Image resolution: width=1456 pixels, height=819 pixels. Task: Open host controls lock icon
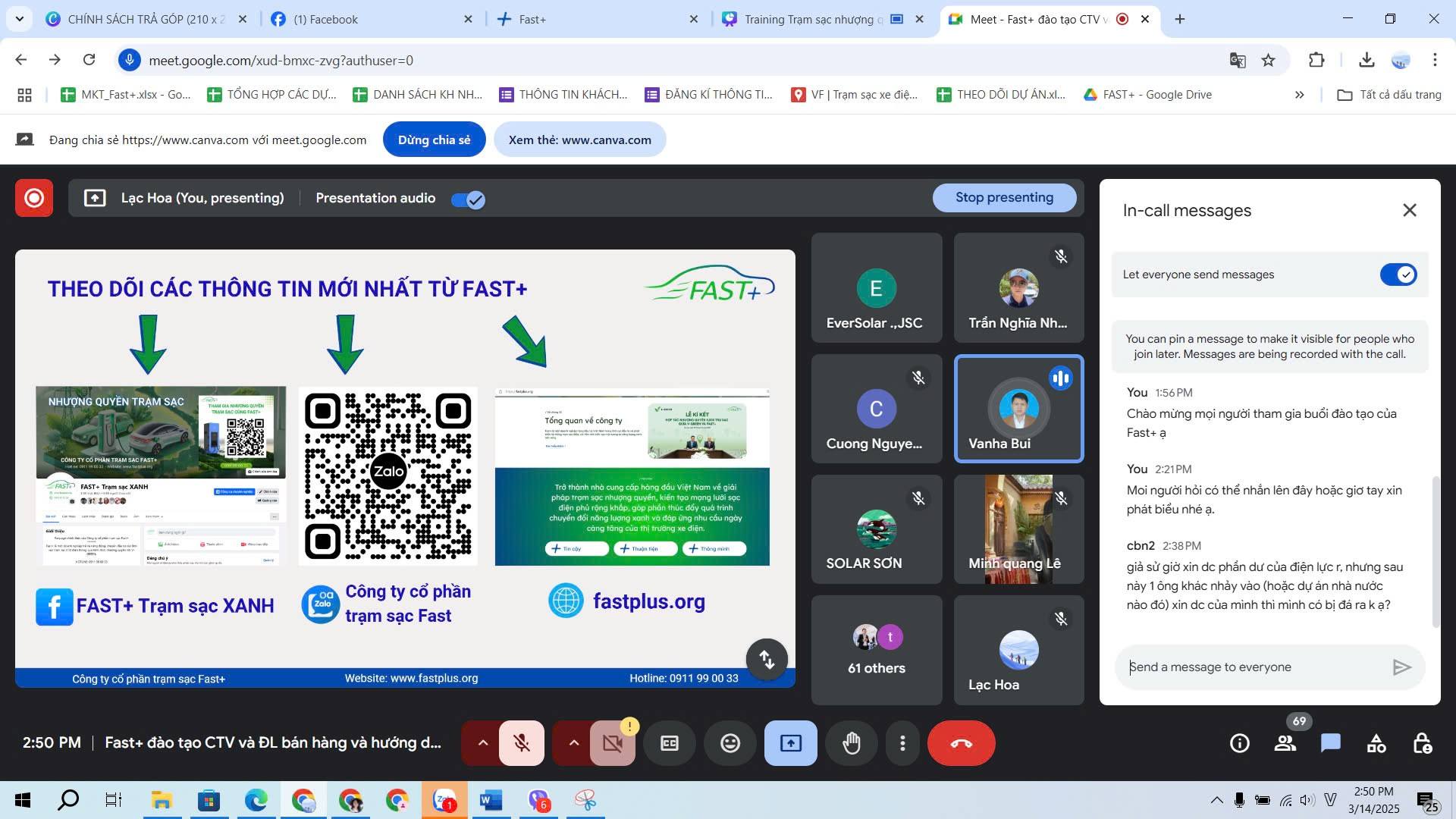coord(1423,743)
